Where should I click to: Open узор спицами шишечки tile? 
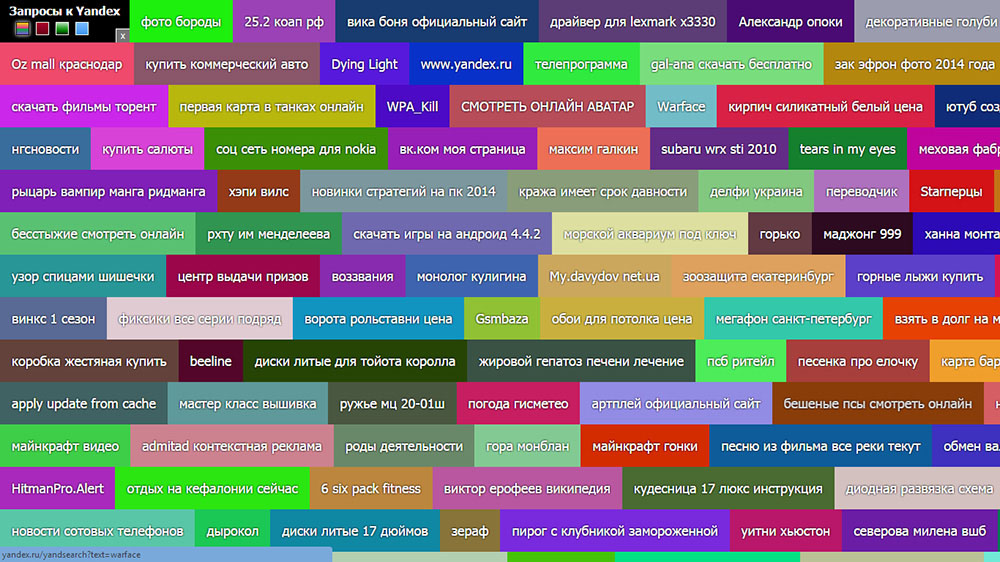click(x=83, y=276)
